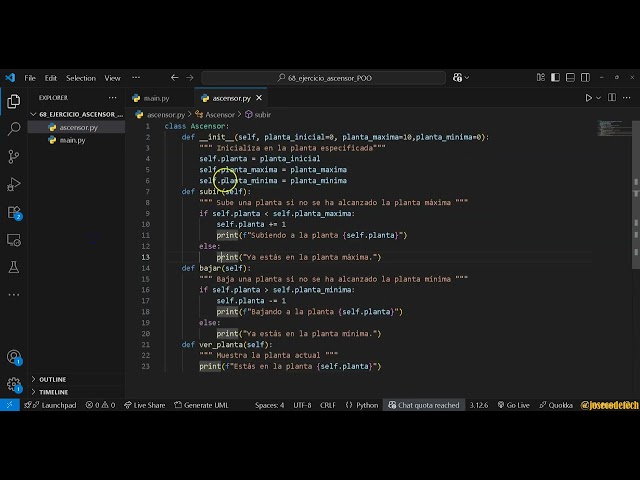This screenshot has height=480, width=640.
Task: Open remote window indicator in status bar
Action: 10,405
